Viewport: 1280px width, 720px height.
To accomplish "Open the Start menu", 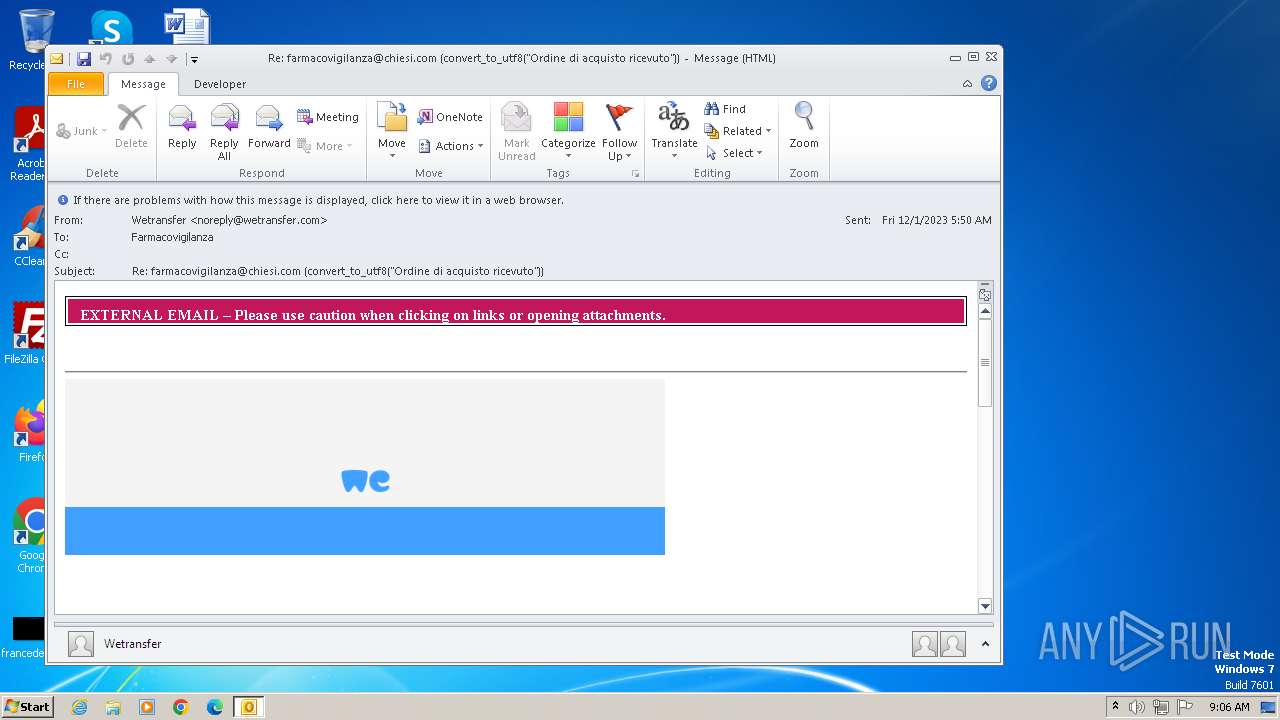I will 27,707.
